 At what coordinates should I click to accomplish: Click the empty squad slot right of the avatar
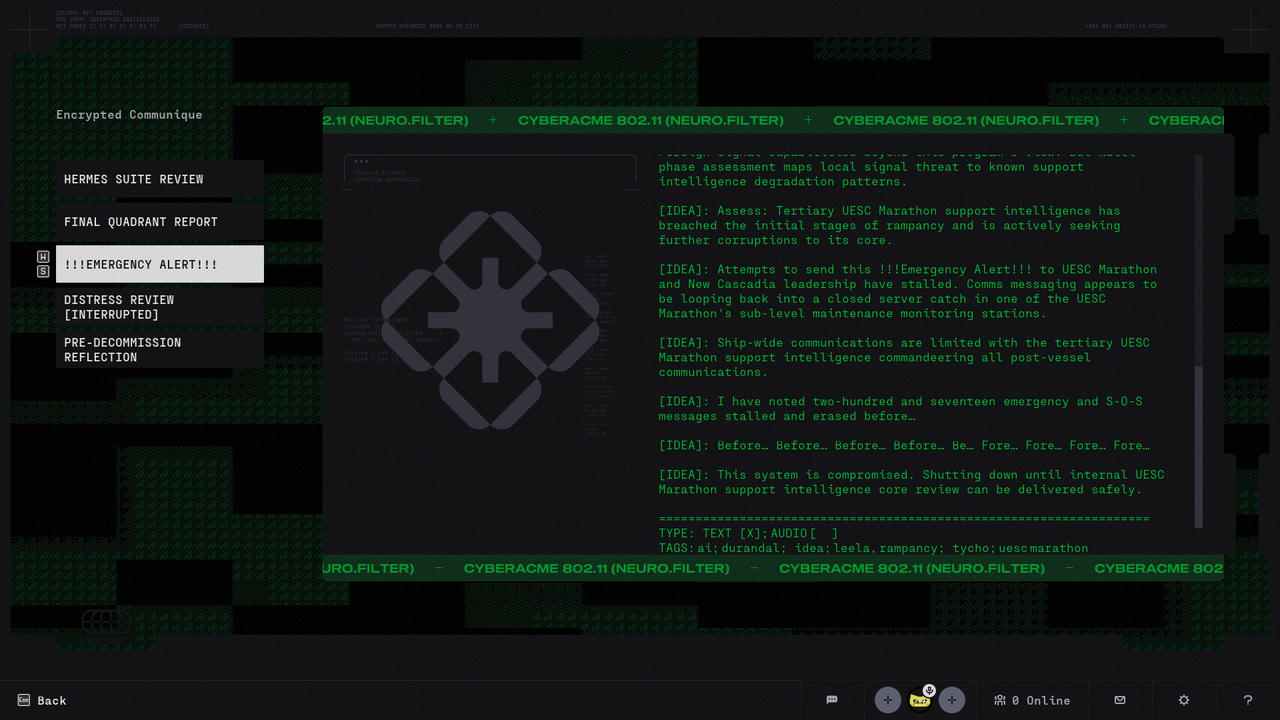coord(951,700)
